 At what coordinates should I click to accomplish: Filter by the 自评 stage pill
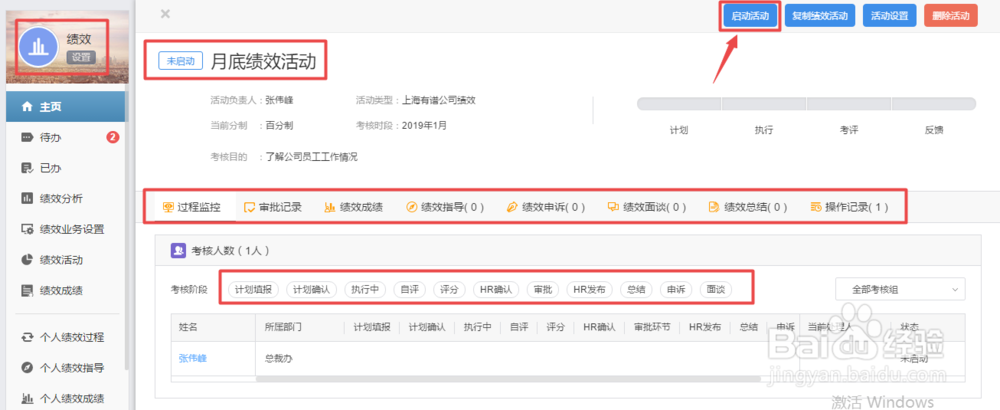point(410,289)
